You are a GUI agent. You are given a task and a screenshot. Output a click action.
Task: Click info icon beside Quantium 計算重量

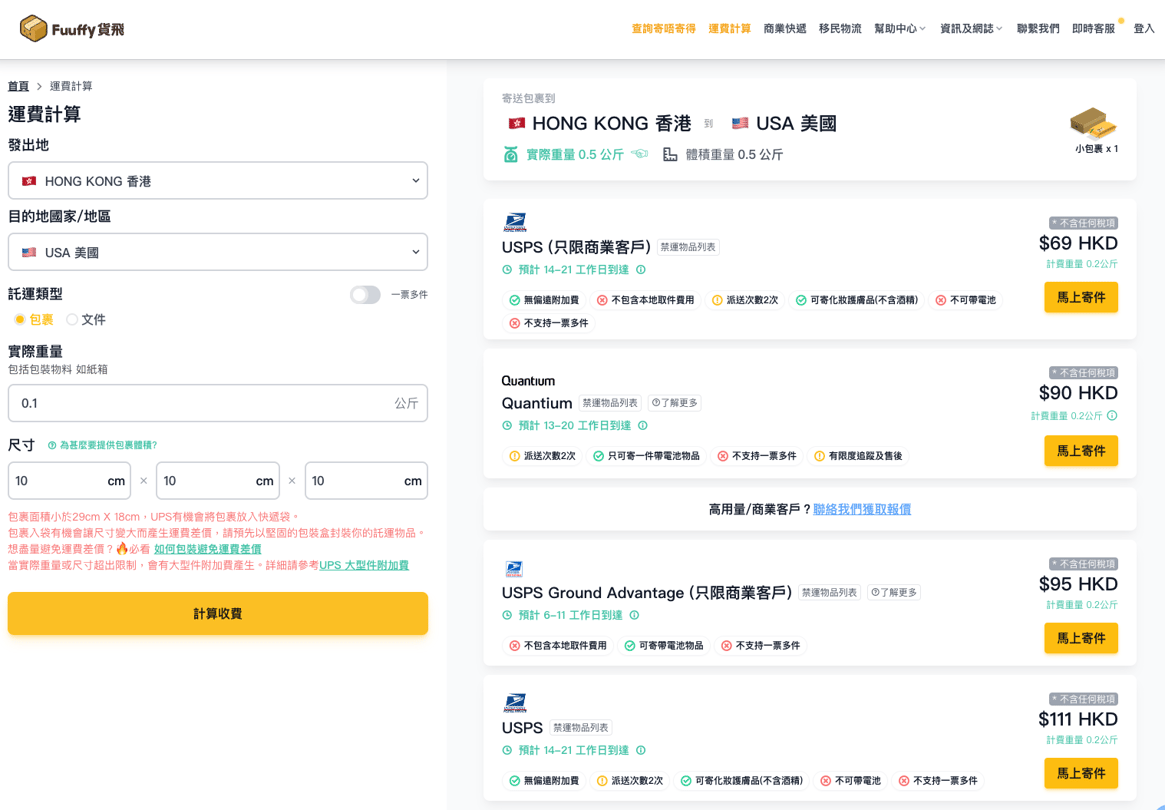pos(1112,416)
